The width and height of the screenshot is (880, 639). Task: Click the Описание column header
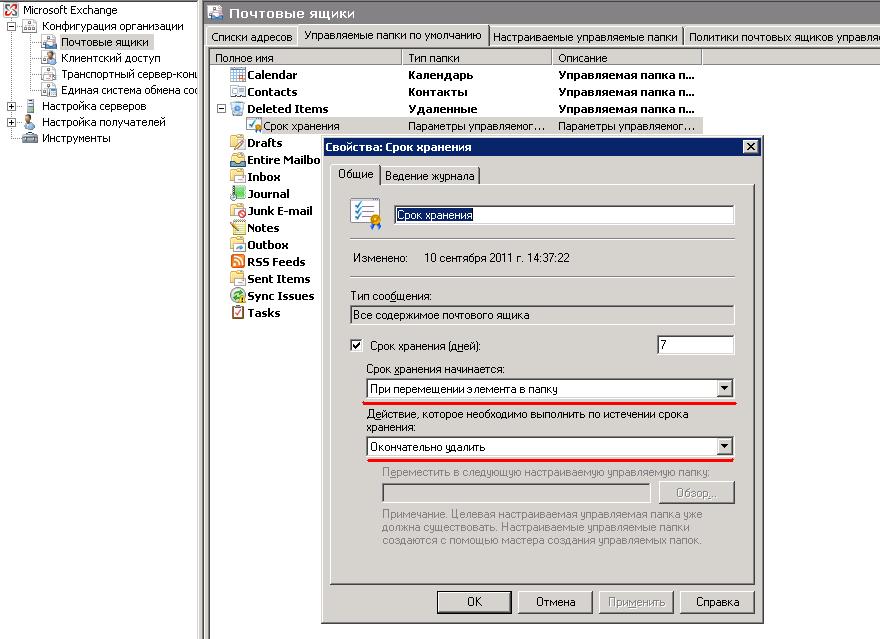[x=627, y=58]
